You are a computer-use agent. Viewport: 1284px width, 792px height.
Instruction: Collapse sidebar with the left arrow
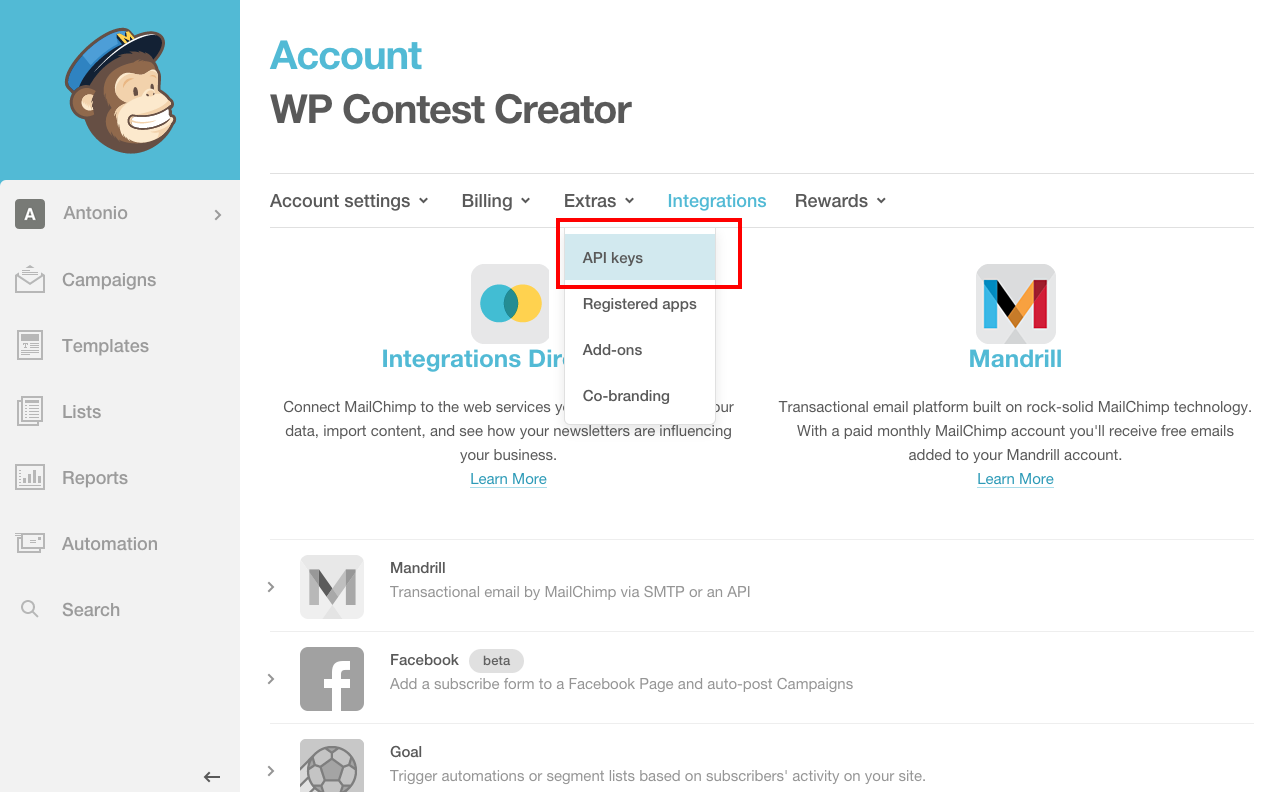tap(212, 776)
